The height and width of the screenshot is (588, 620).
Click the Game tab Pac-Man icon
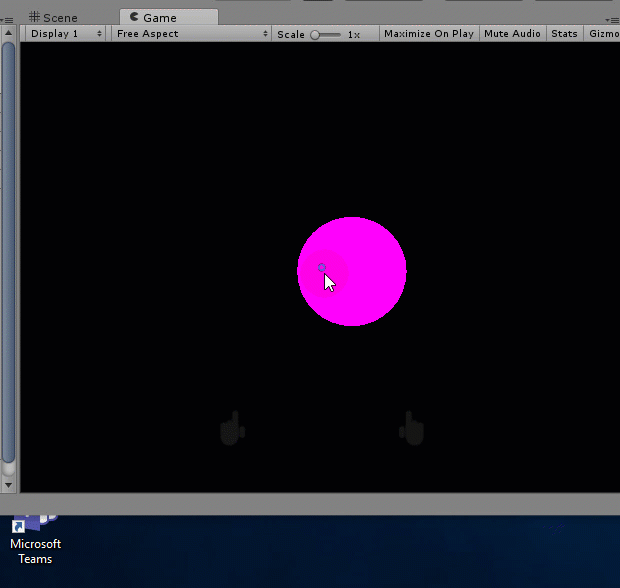[135, 17]
